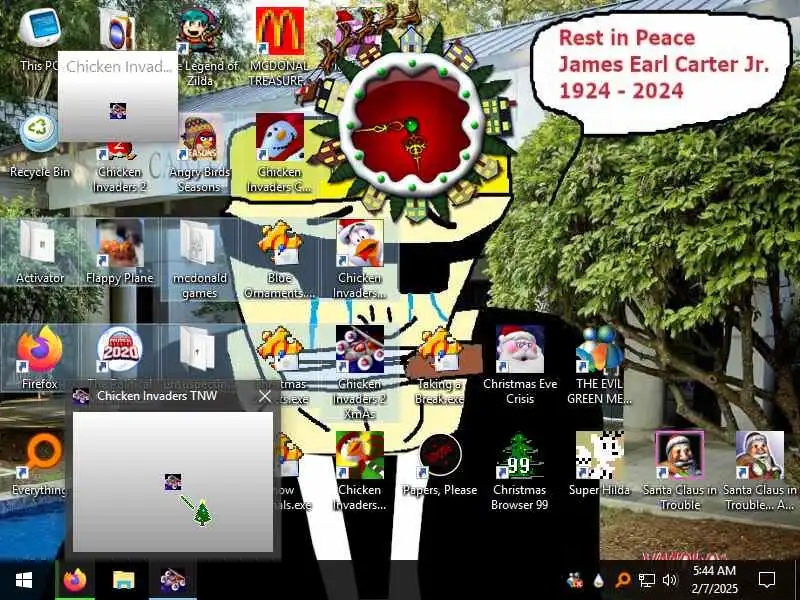Open the Action Center notifications
This screenshot has height=600, width=800.
coord(767,580)
